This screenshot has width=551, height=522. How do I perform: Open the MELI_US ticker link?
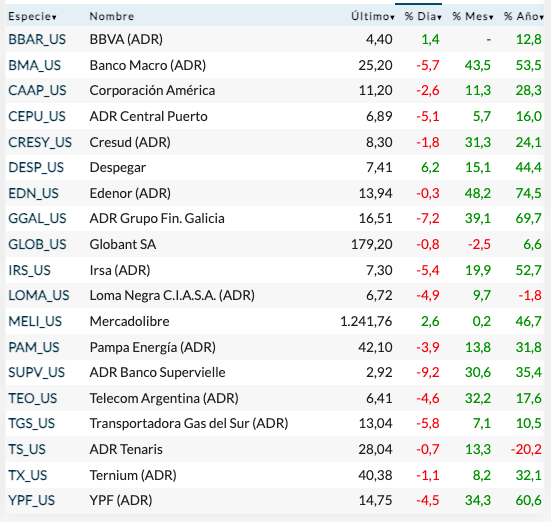pyautogui.click(x=35, y=321)
